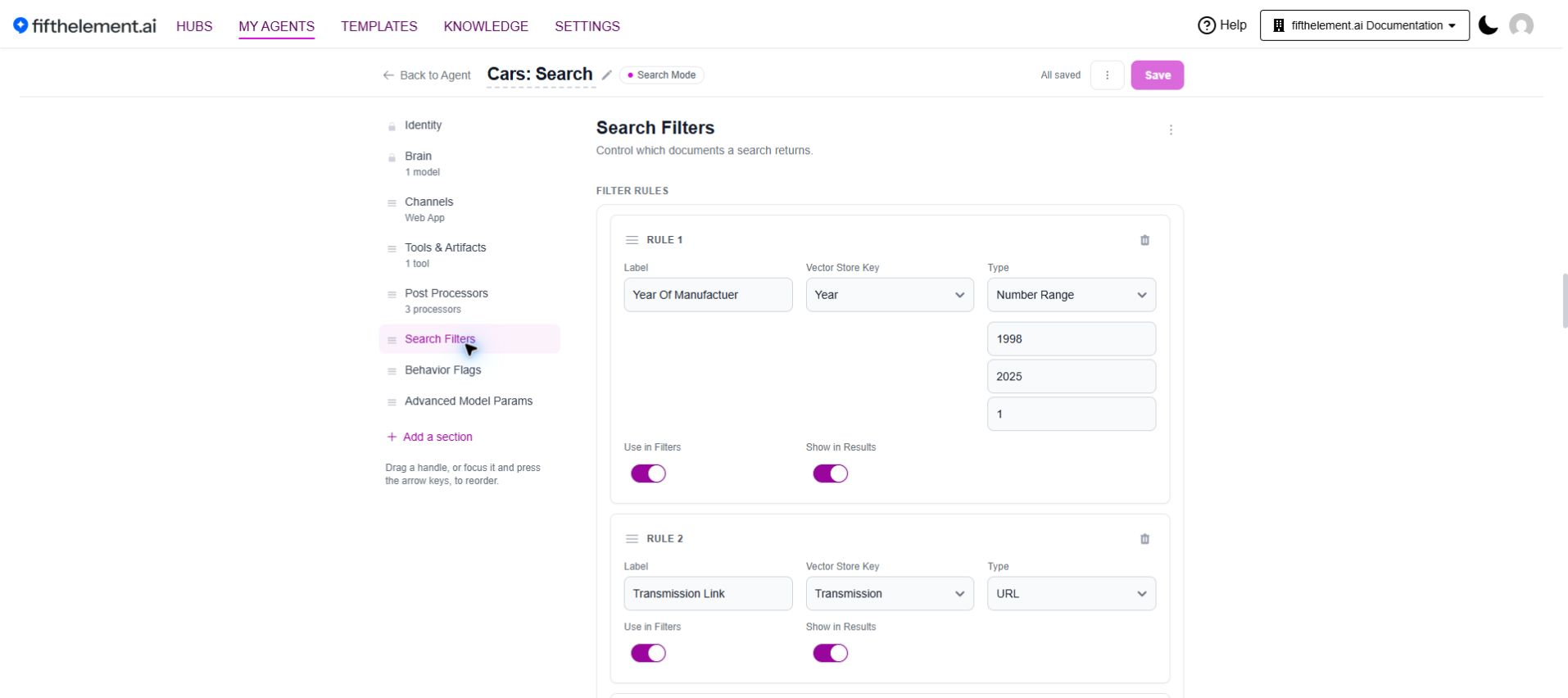Click the Search Mode badge

tap(662, 75)
